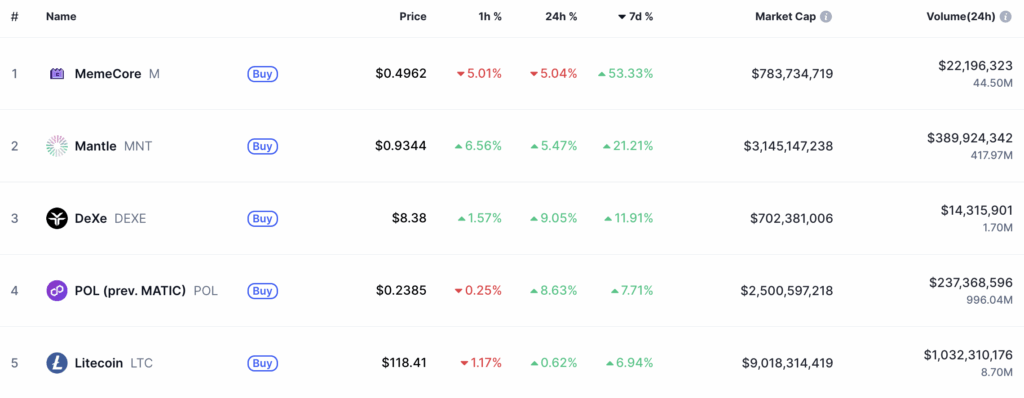Click Buy button for MemeCore
The image size is (1024, 398).
tap(263, 74)
